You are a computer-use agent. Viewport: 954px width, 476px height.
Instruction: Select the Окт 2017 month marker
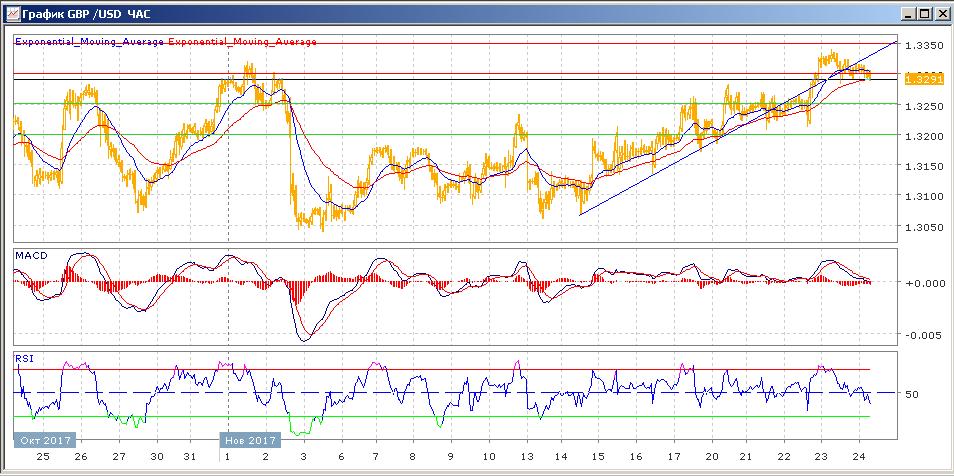click(45, 440)
